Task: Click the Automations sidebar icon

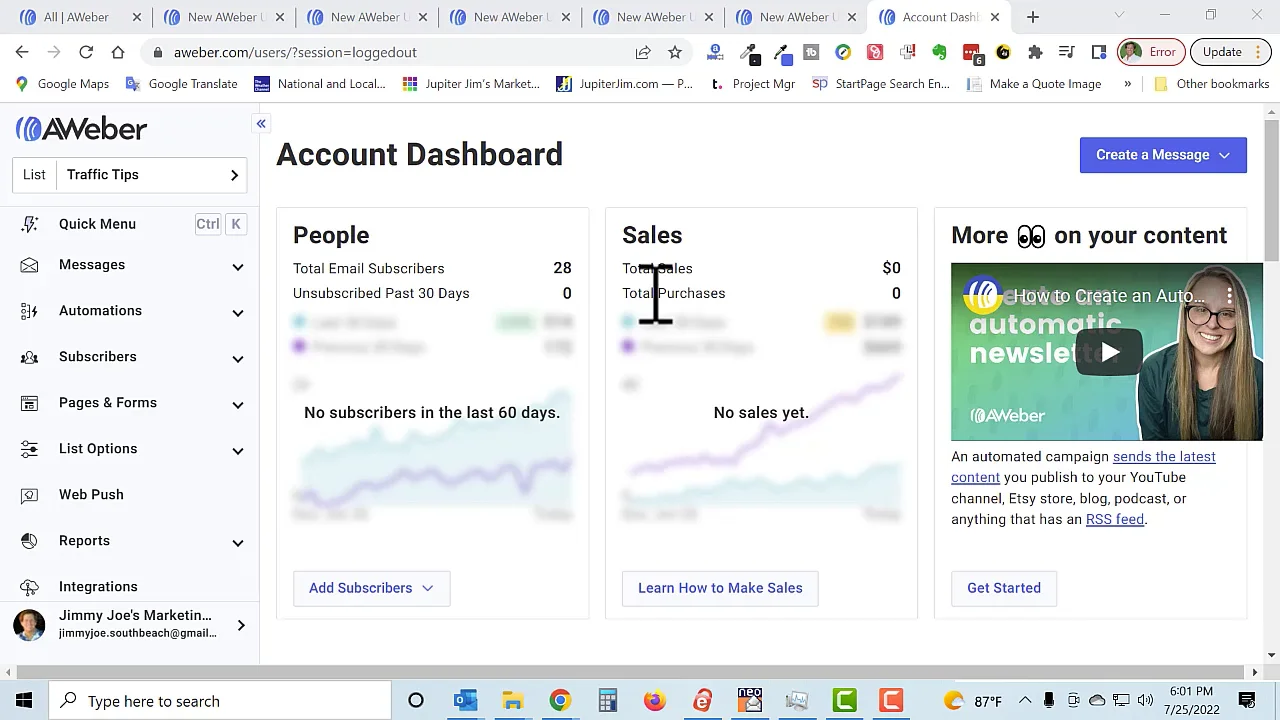Action: click(x=29, y=311)
